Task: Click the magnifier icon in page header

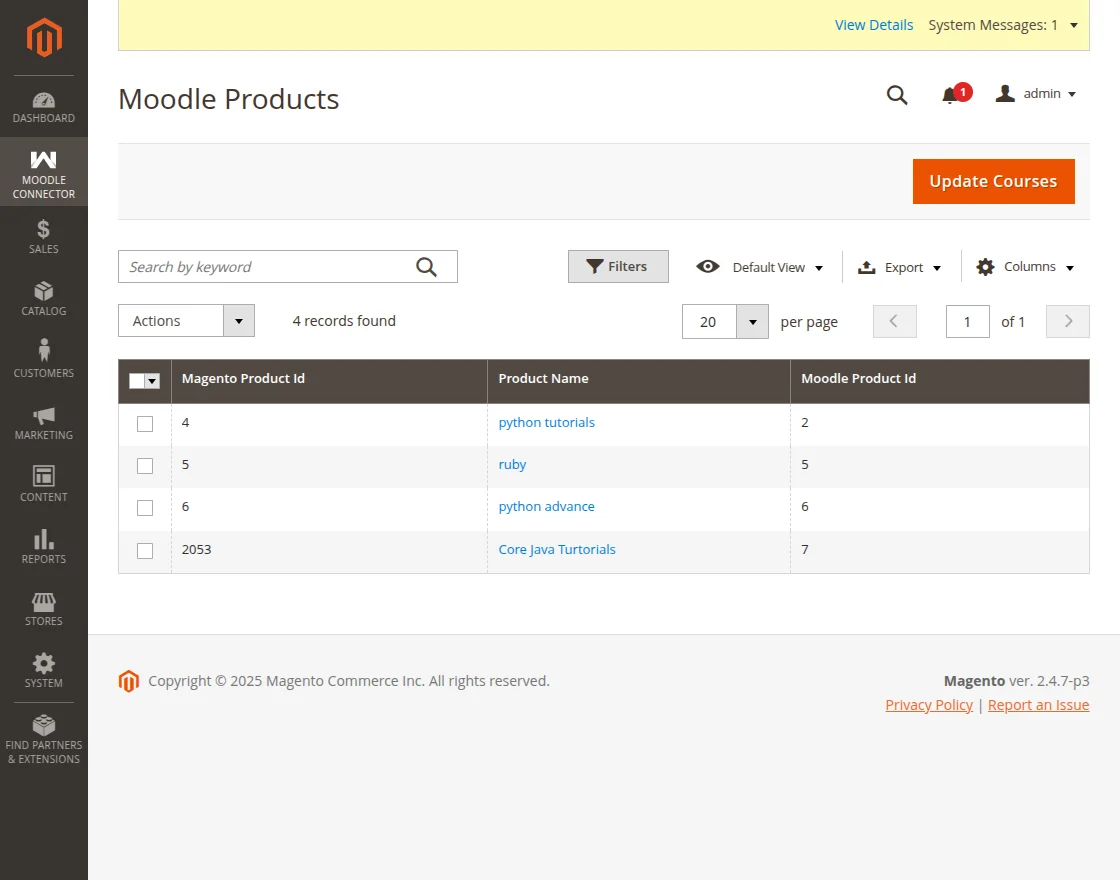Action: (x=897, y=95)
